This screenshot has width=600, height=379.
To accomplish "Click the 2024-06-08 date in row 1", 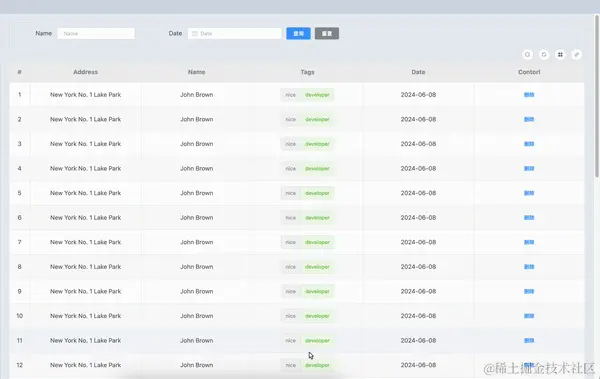I will 418,95.
